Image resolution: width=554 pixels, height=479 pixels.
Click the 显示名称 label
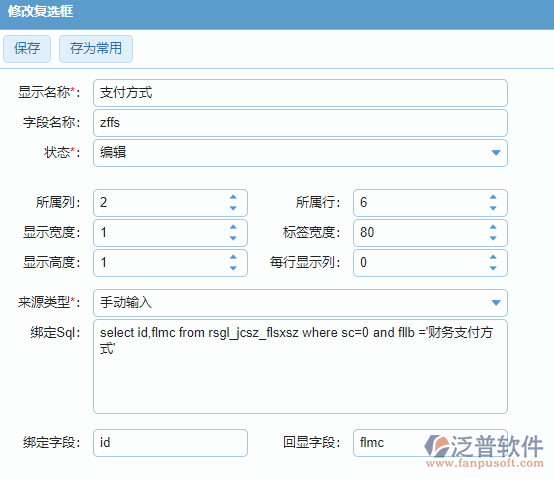[49, 93]
